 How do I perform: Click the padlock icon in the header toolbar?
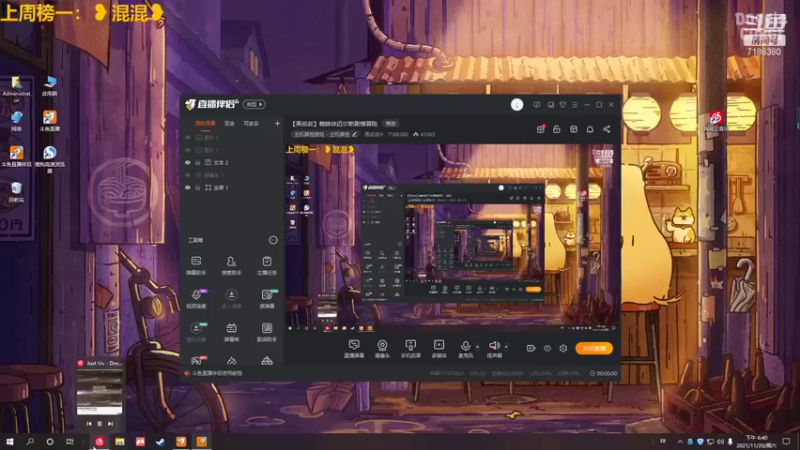[557, 129]
